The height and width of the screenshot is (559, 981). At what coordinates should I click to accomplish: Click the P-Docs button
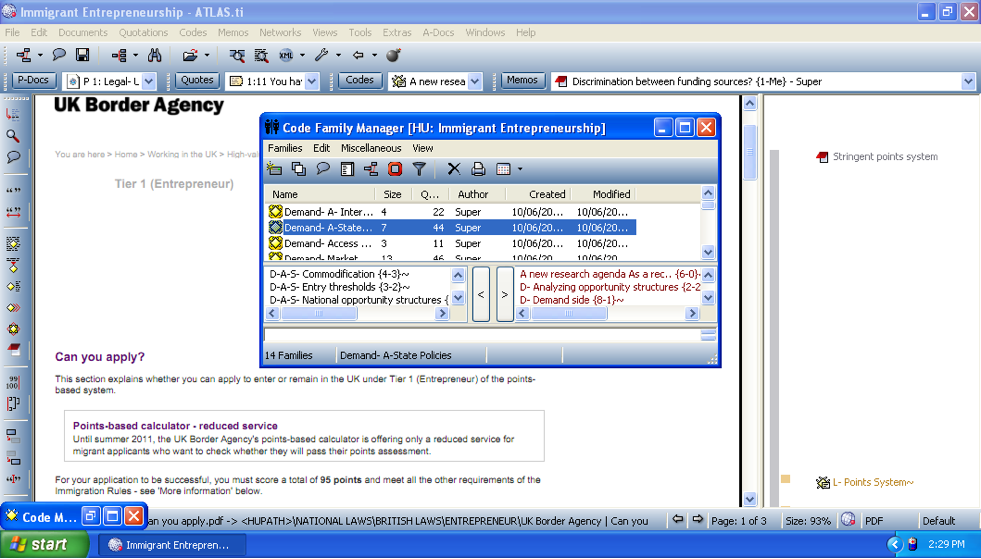tap(34, 80)
